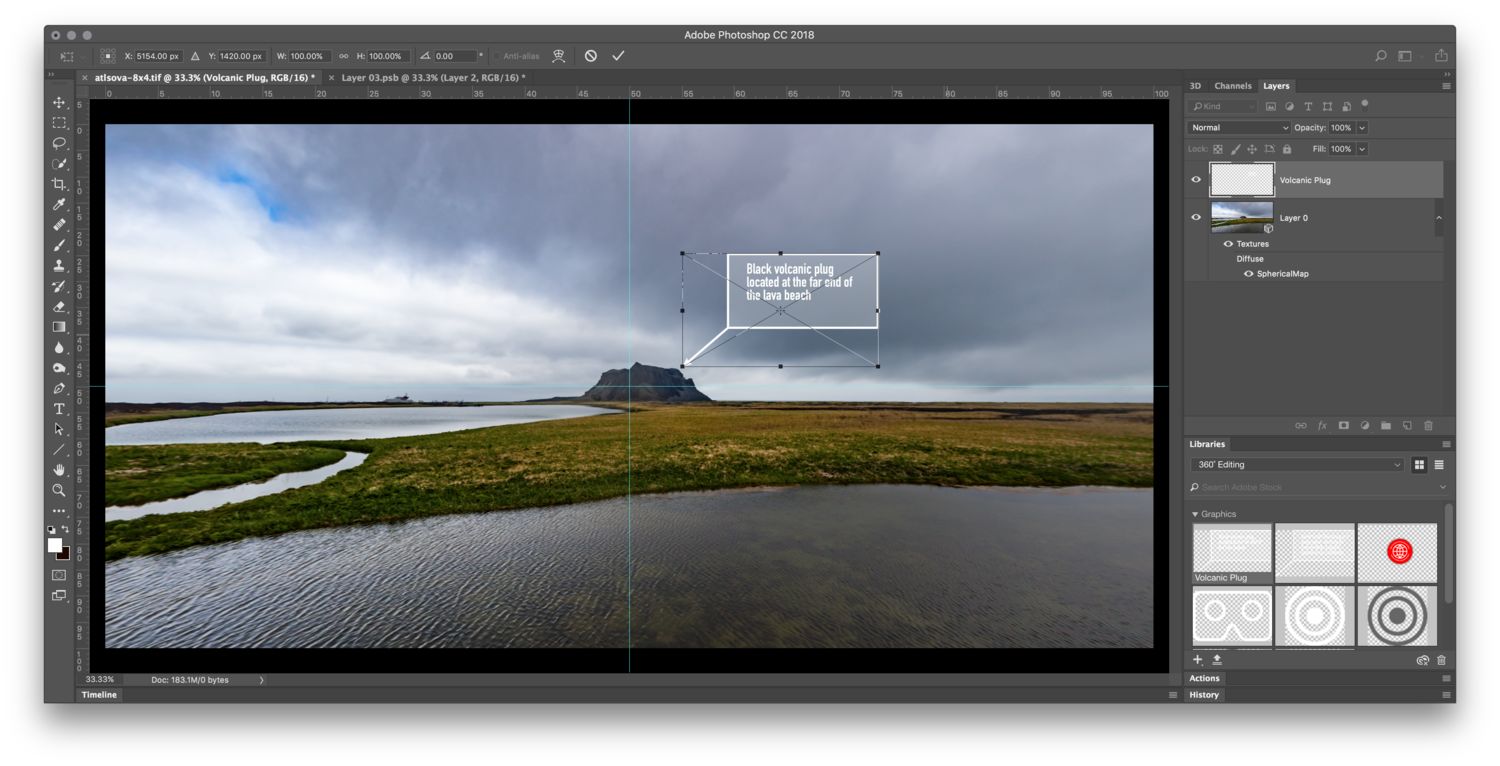Collapse Layer 0 effects chevron
The width and height of the screenshot is (1500, 766).
pyautogui.click(x=1439, y=217)
